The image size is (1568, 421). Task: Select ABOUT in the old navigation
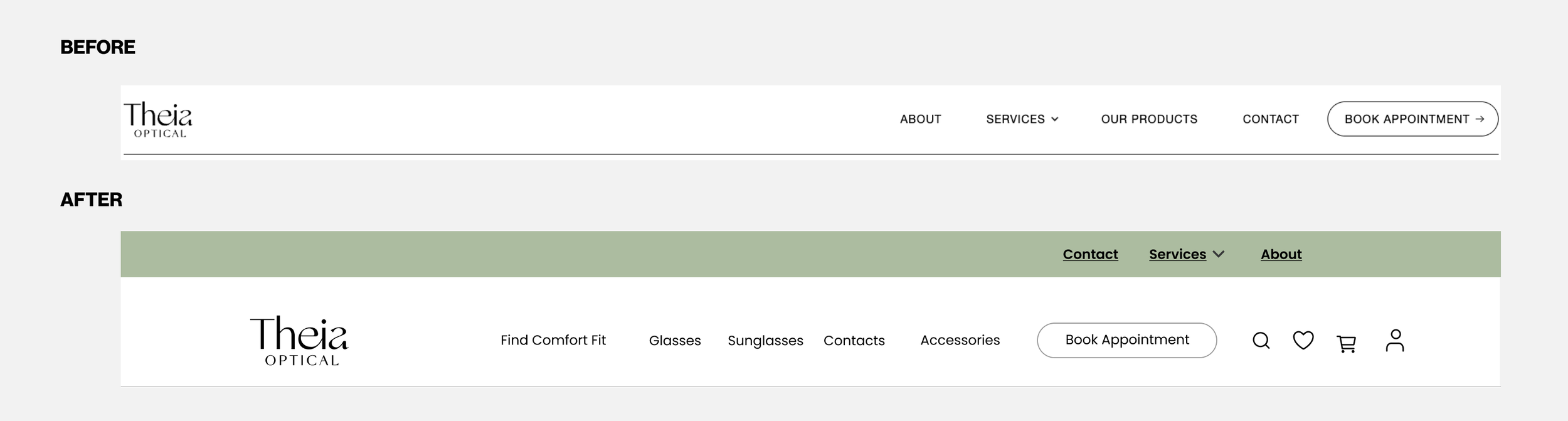click(x=920, y=119)
